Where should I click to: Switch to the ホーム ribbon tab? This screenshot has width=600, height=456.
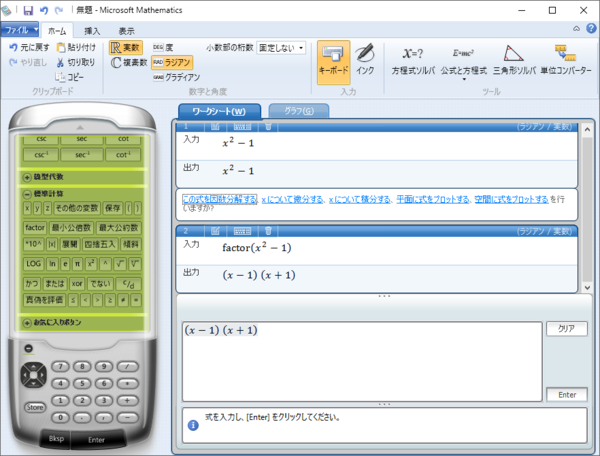point(57,31)
